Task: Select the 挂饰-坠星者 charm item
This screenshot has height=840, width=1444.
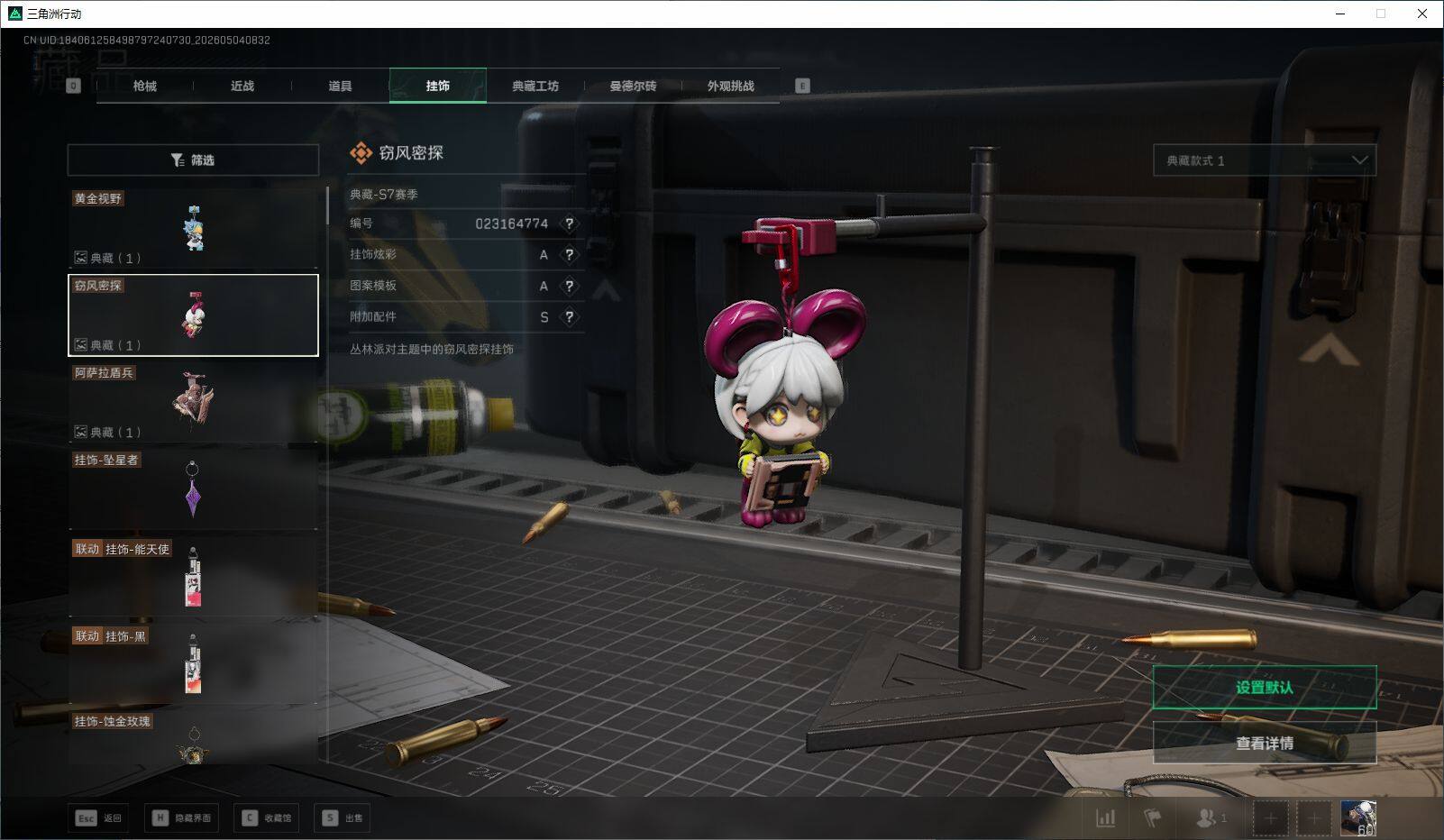Action: pos(193,489)
